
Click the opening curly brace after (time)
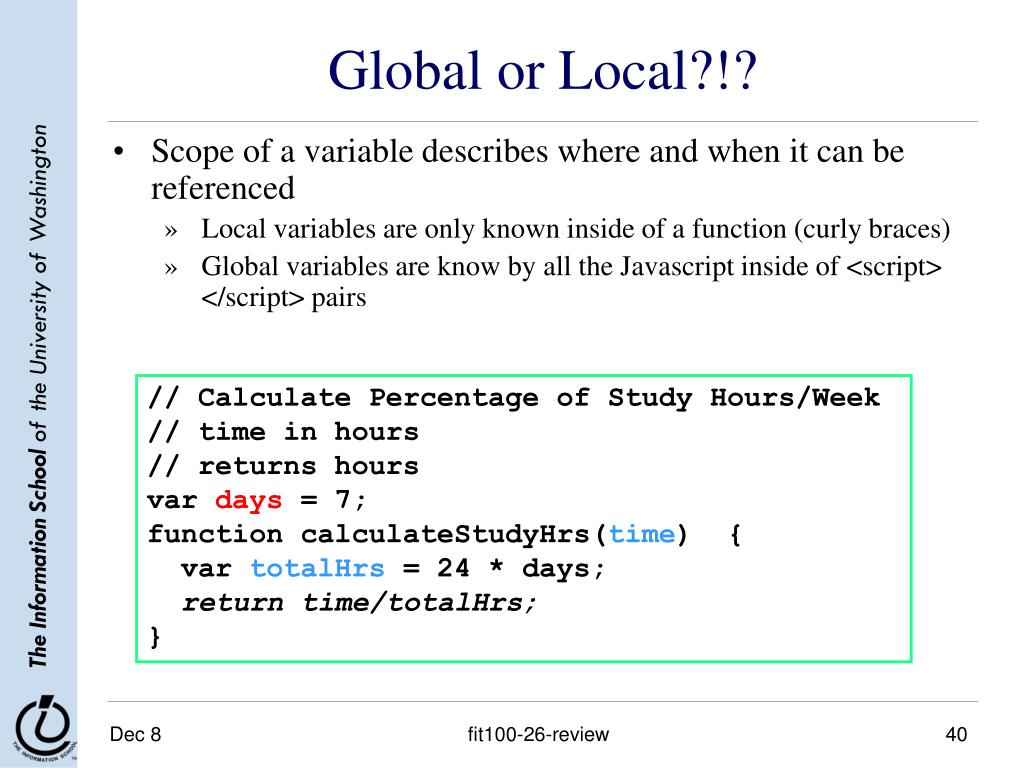pos(735,535)
